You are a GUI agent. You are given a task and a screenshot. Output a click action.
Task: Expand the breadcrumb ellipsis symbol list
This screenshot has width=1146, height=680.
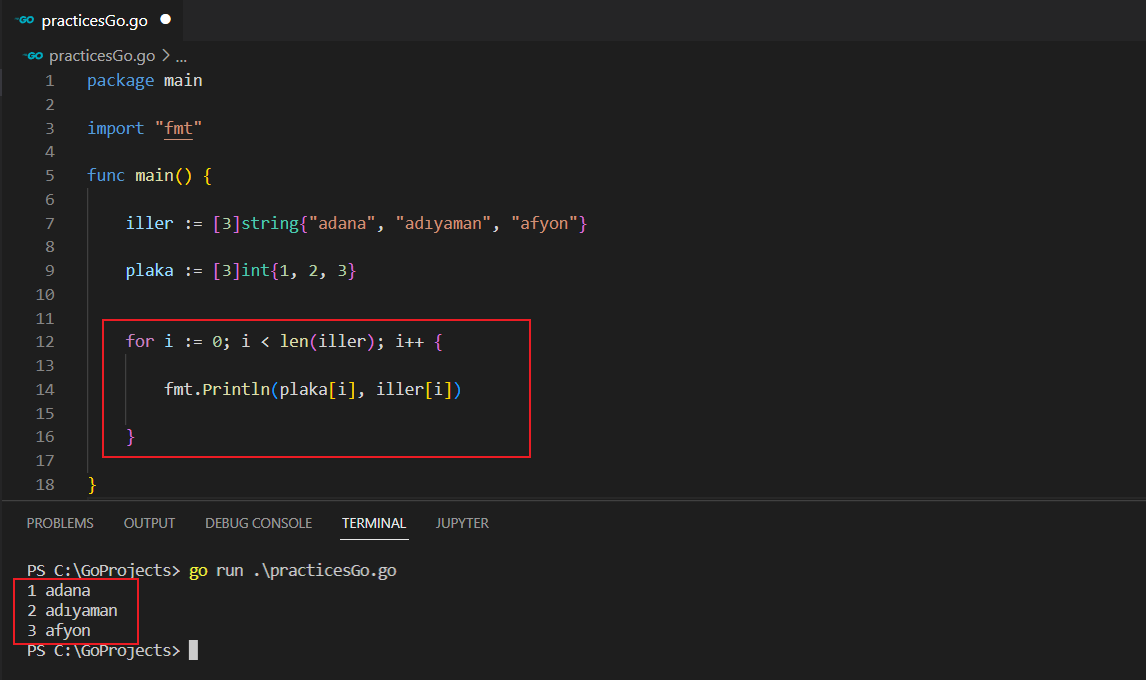(x=181, y=57)
